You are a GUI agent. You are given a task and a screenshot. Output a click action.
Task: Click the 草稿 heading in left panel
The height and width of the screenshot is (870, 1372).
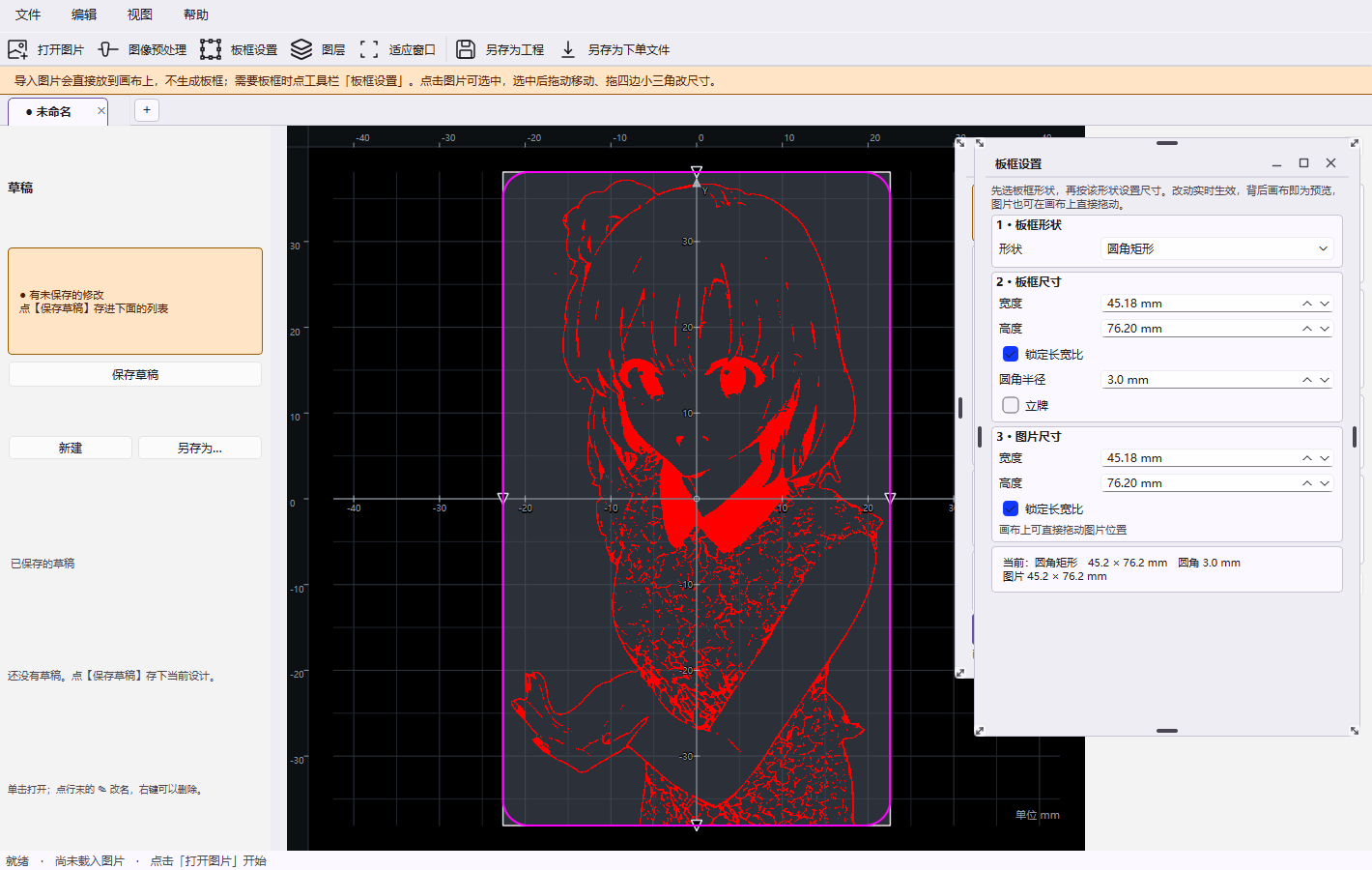click(x=20, y=188)
